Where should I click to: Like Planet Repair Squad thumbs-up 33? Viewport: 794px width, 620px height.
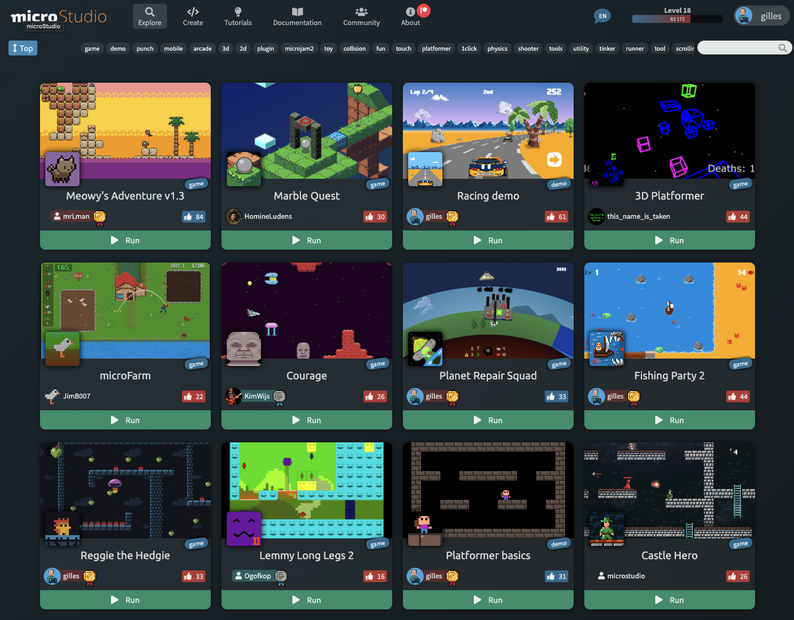click(556, 397)
